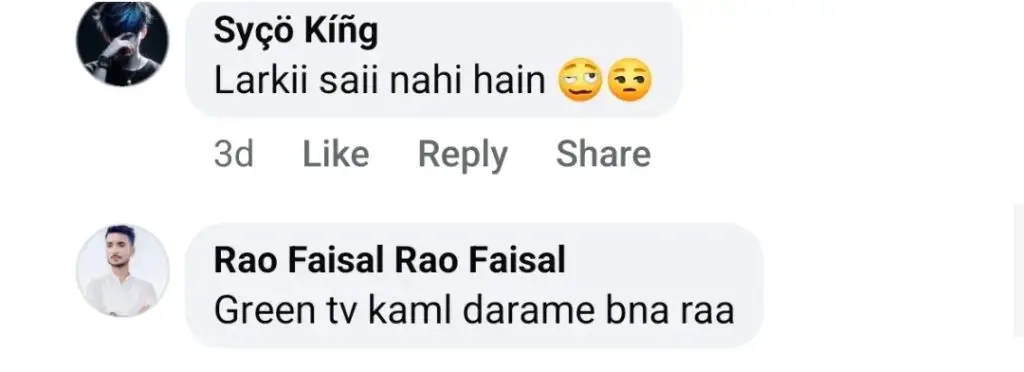The width and height of the screenshot is (1024, 372).
Task: Click the unamused face emoji
Action: pos(630,80)
